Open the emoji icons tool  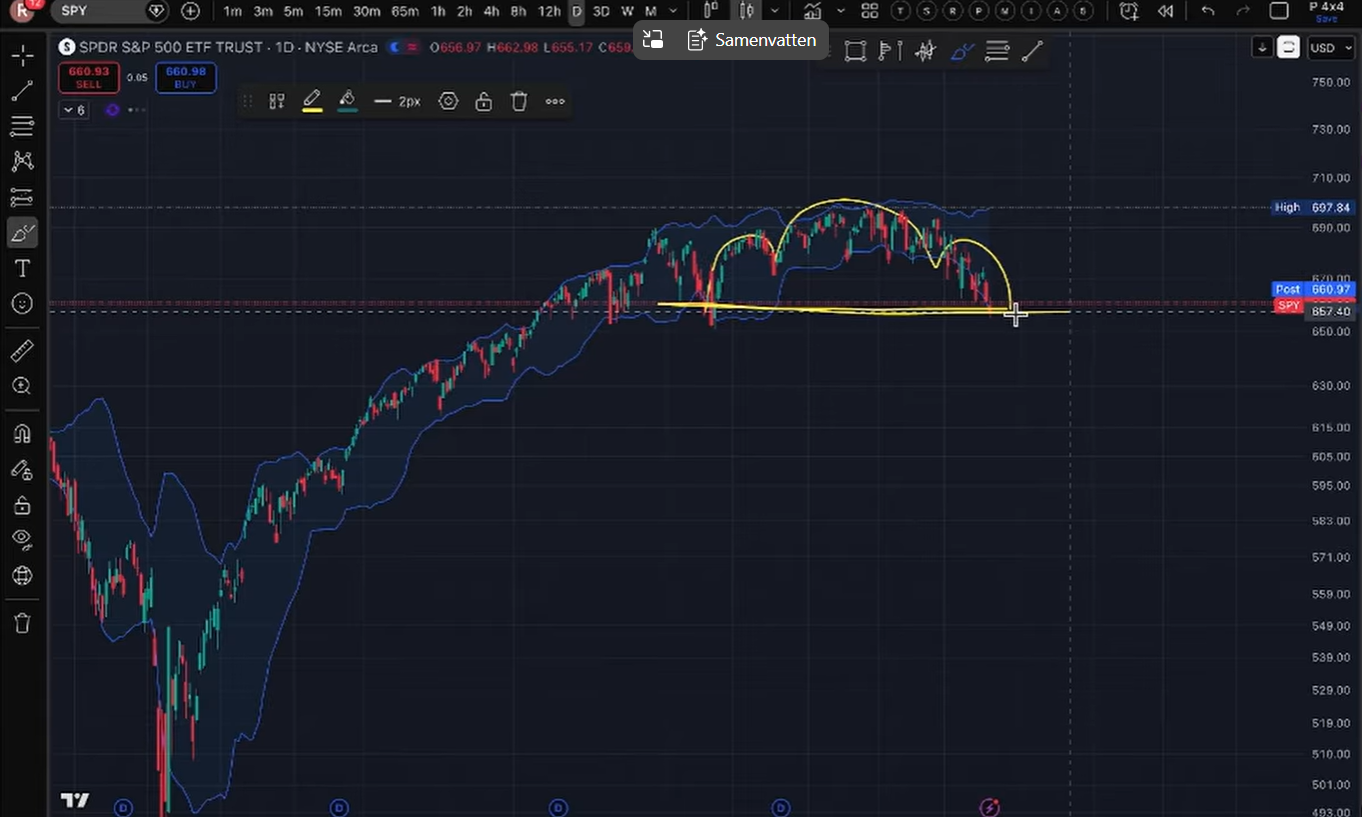(x=21, y=303)
